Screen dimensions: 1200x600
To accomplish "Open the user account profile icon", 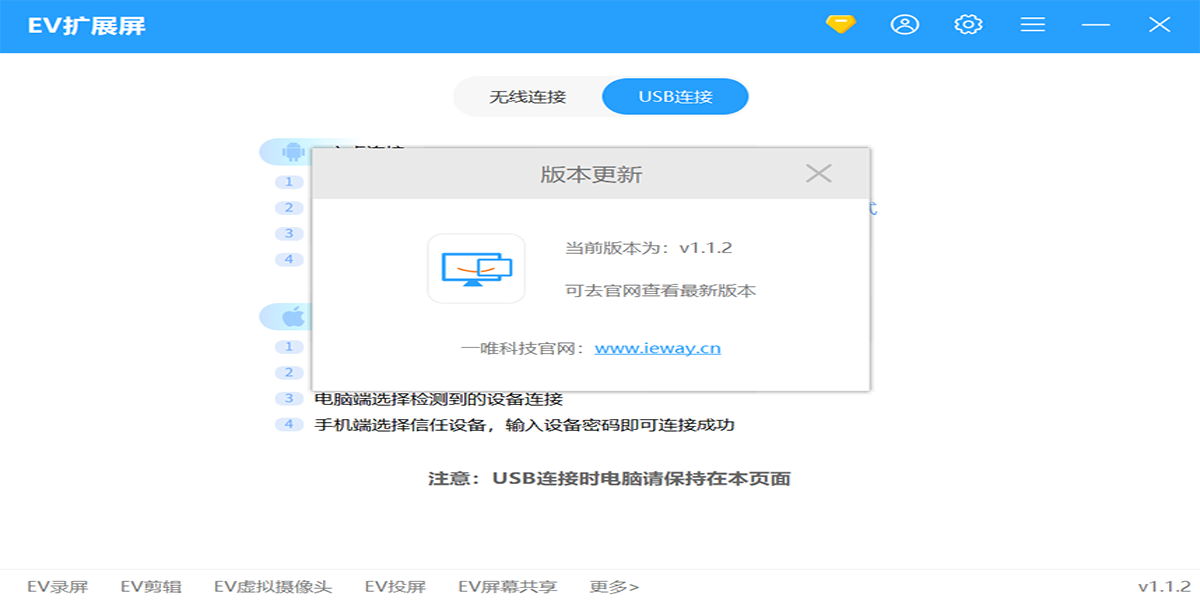I will click(905, 25).
